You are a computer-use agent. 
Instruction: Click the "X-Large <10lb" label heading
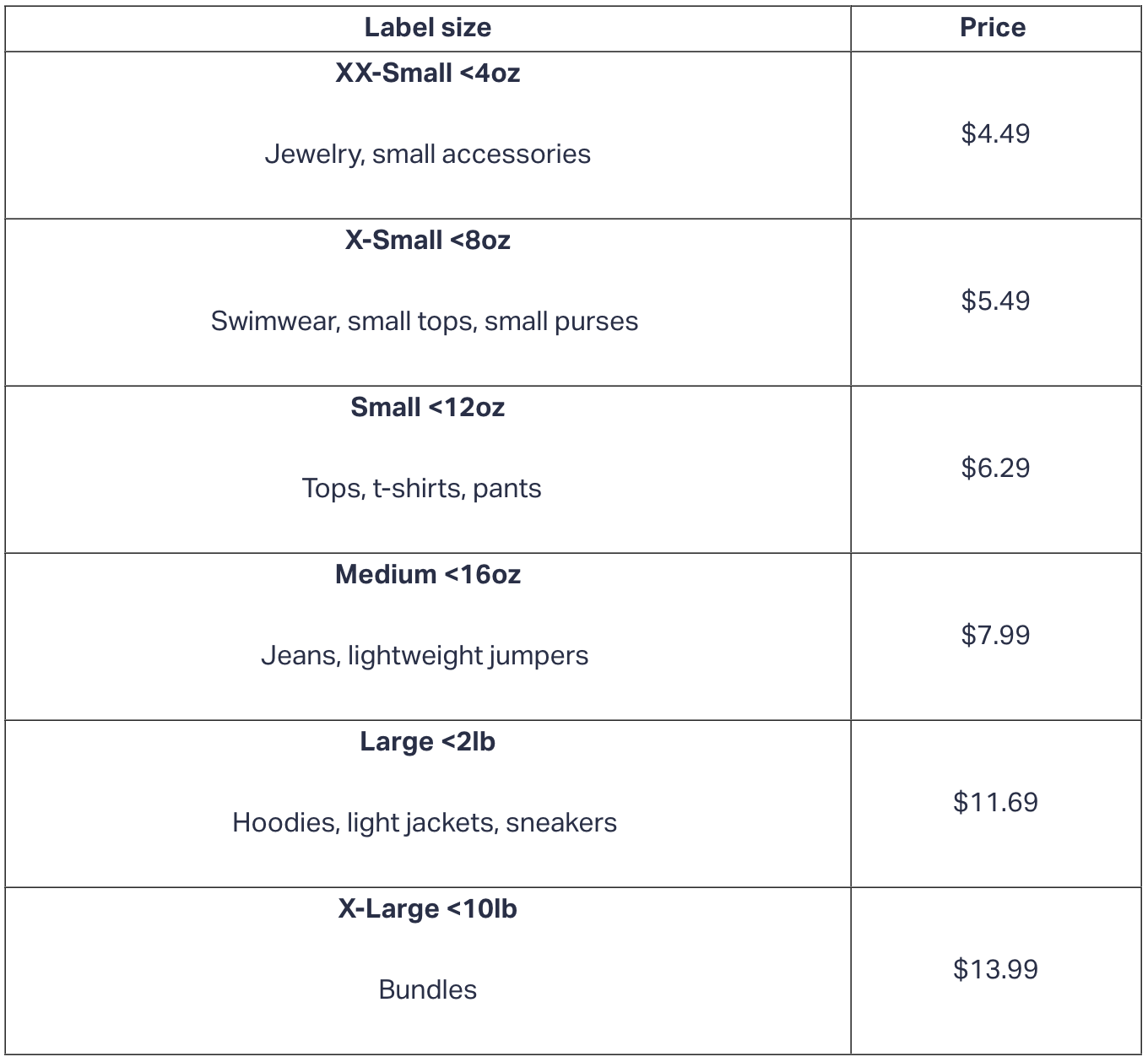[x=427, y=909]
